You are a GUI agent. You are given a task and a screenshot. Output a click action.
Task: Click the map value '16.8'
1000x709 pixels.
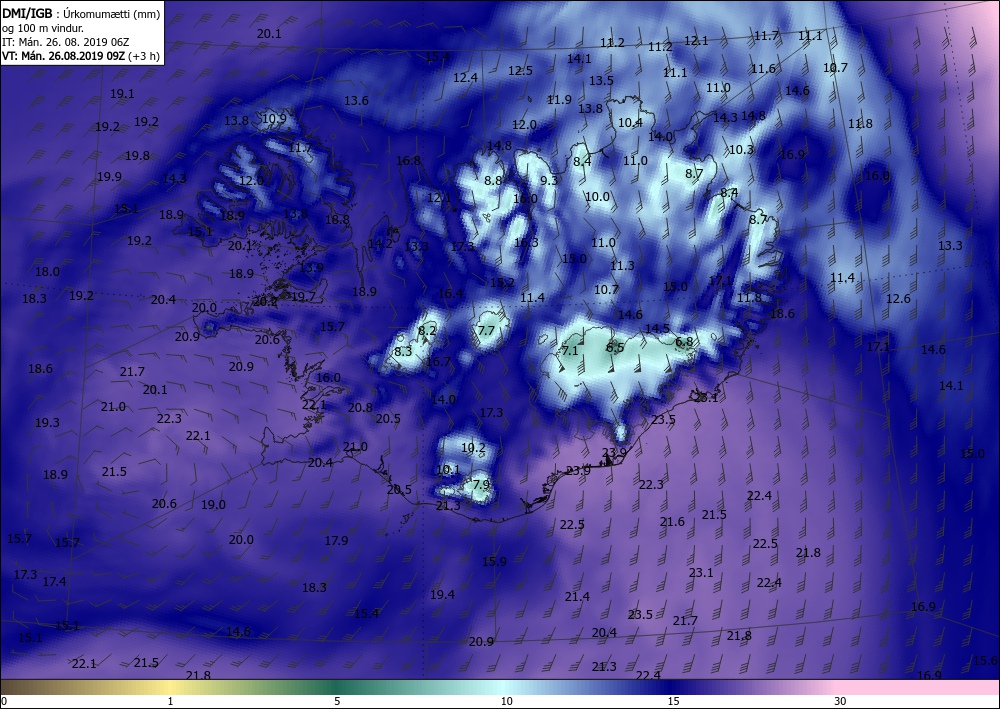pos(408,161)
